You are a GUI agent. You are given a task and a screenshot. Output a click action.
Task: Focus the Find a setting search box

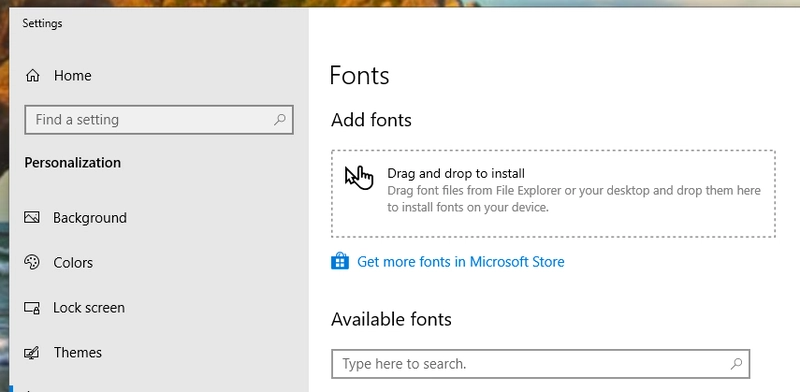click(x=159, y=120)
